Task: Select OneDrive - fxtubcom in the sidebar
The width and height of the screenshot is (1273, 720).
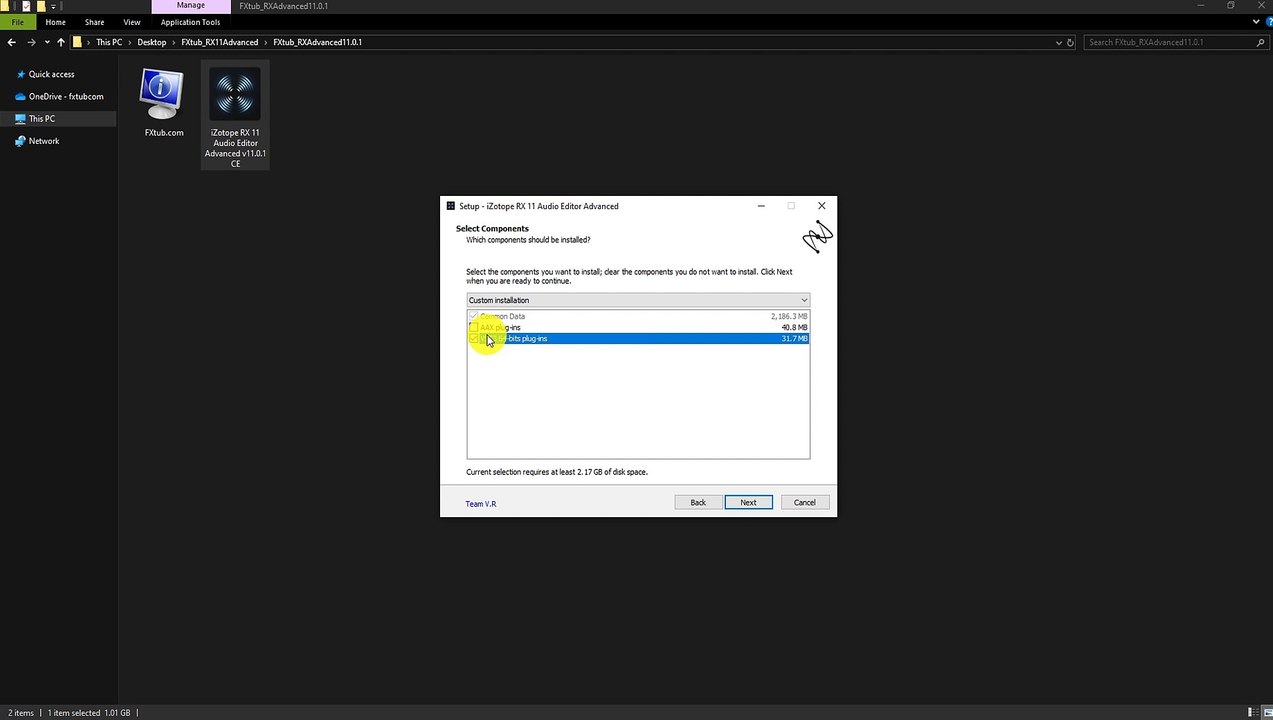Action: [x=66, y=97]
